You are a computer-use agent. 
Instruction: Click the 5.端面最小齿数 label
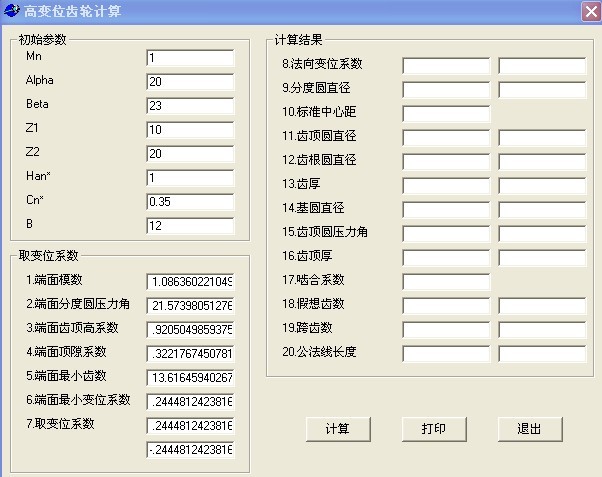coord(66,376)
